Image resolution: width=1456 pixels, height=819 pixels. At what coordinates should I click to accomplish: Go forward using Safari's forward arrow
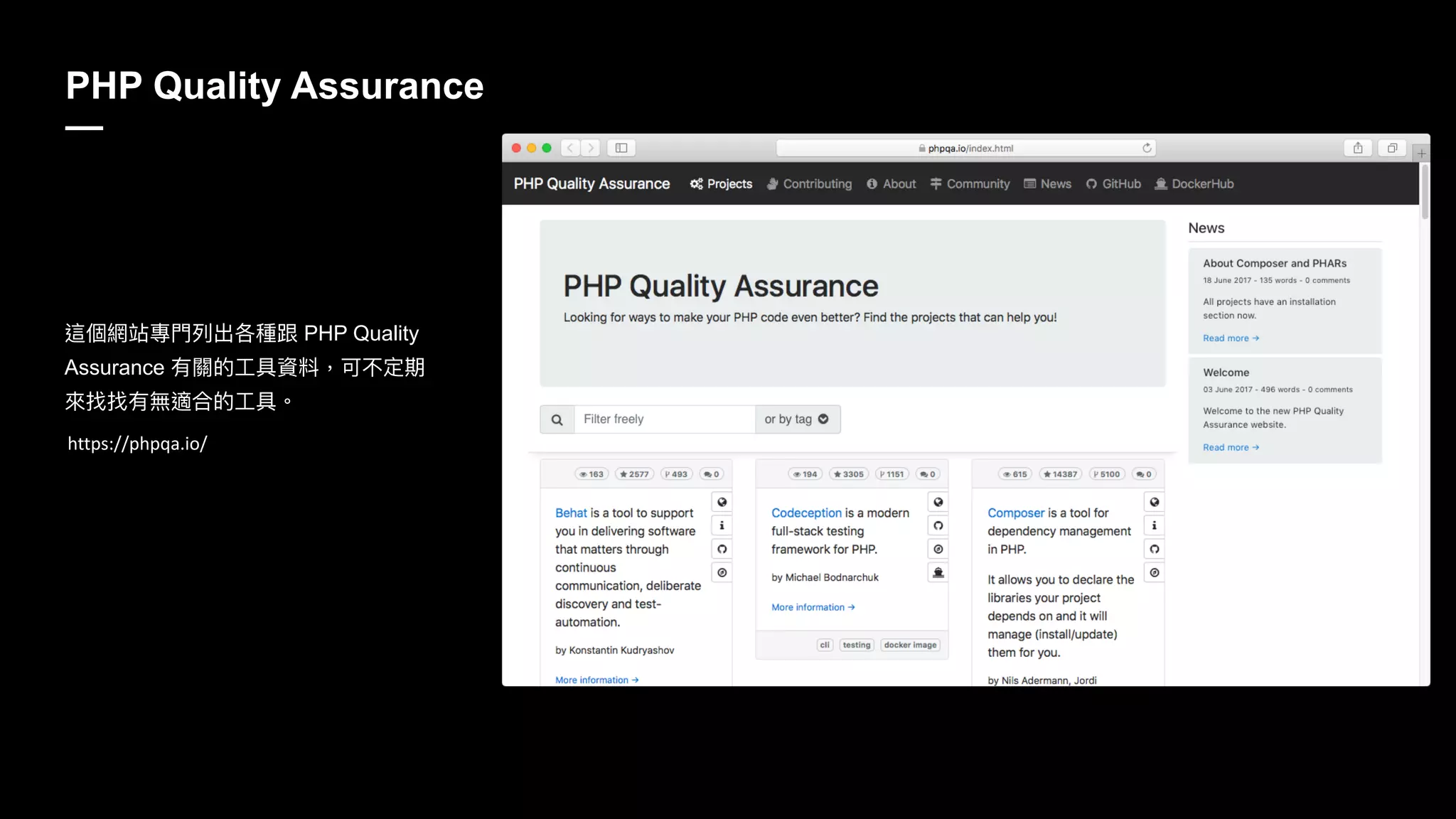click(x=590, y=148)
